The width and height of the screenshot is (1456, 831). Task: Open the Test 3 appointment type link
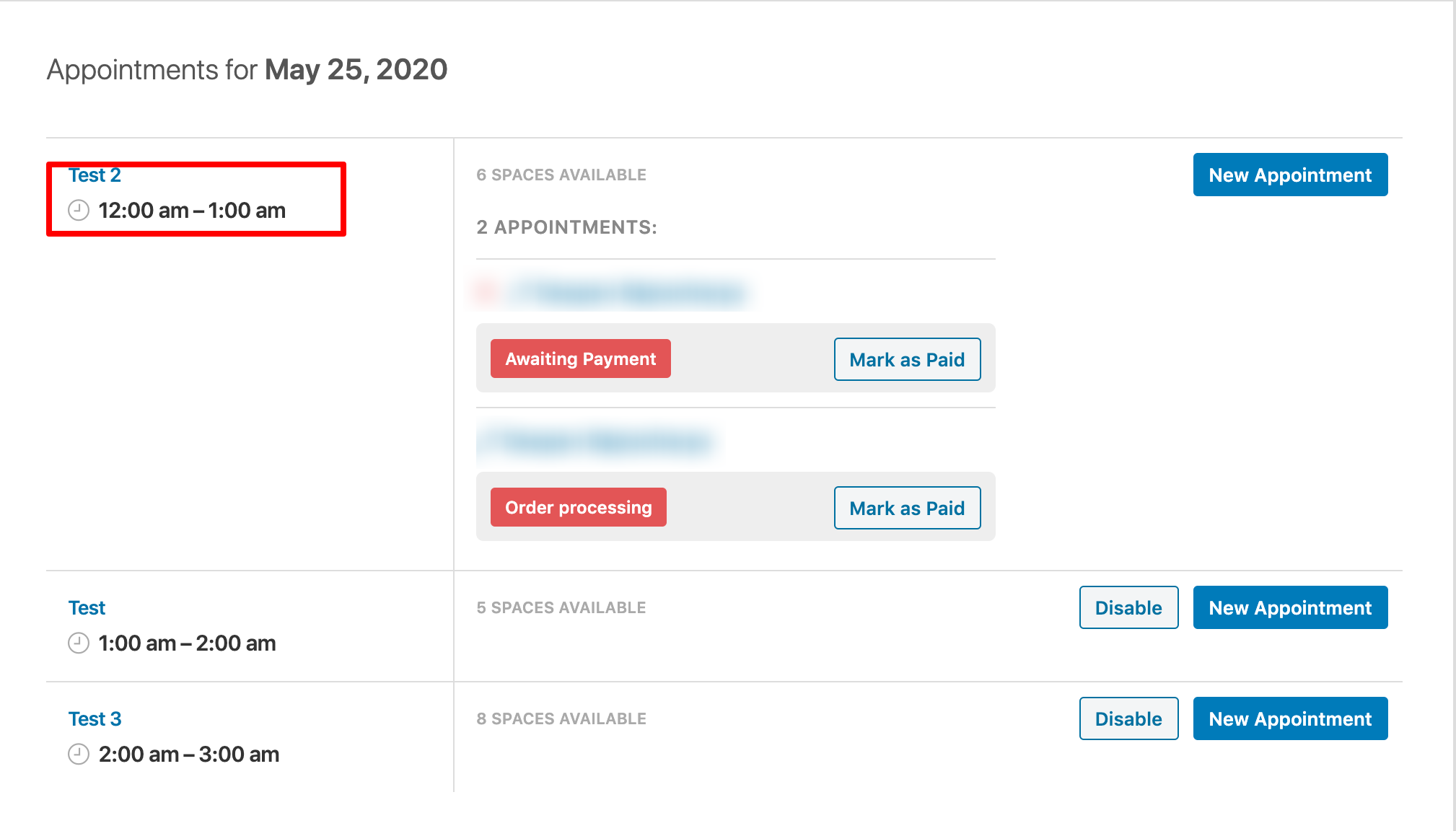(95, 719)
